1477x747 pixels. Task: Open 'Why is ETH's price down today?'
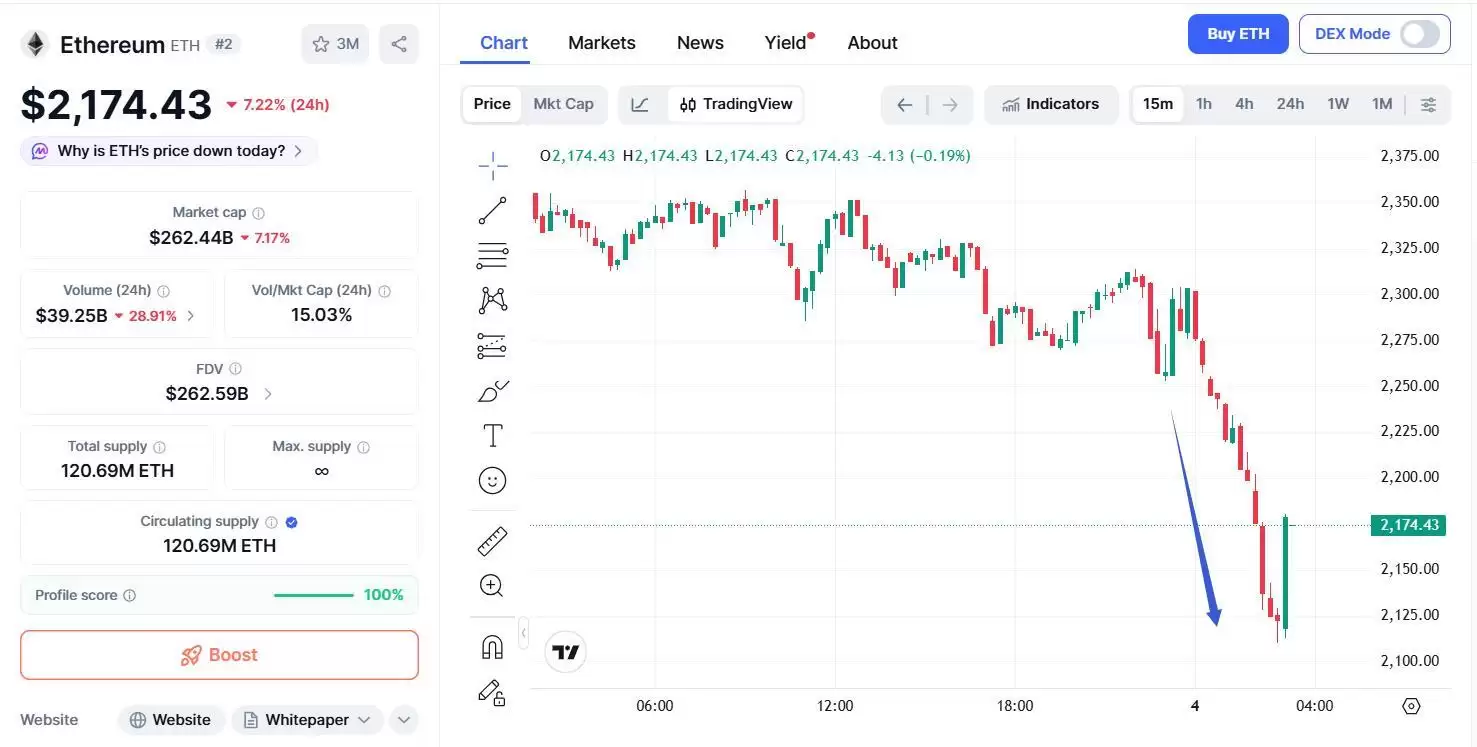click(169, 151)
